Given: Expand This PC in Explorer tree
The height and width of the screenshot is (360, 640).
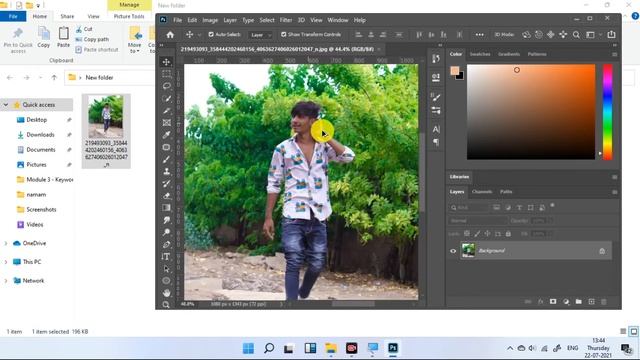Looking at the screenshot, I should click(6, 262).
